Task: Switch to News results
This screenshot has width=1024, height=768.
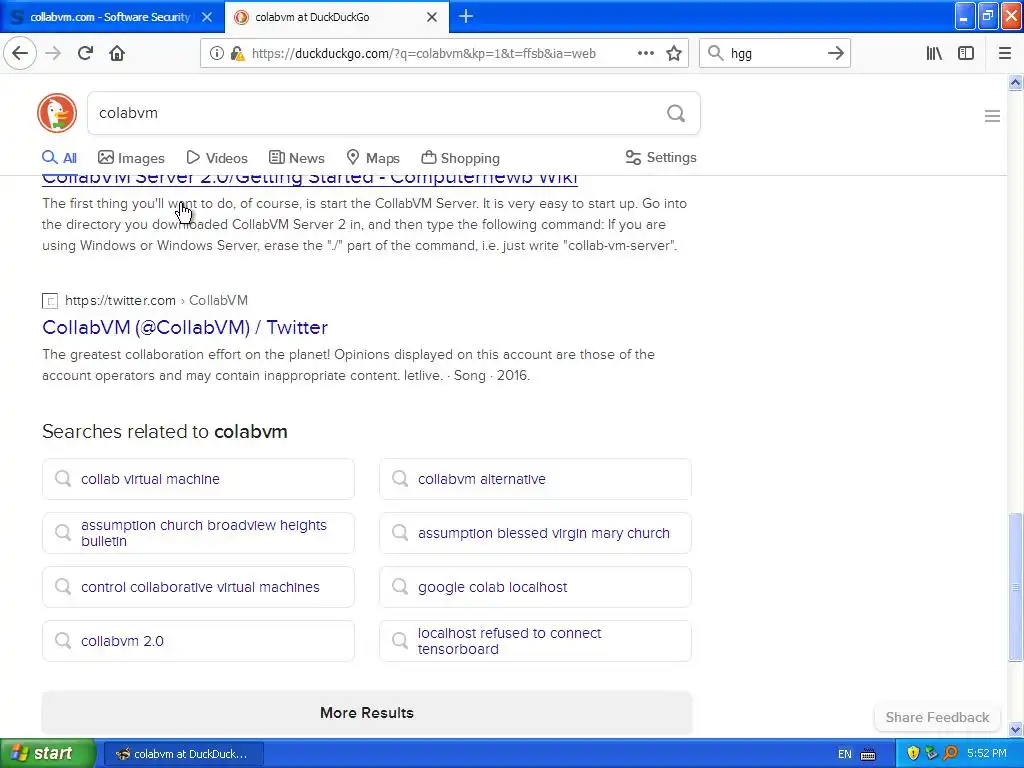Action: [x=296, y=158]
